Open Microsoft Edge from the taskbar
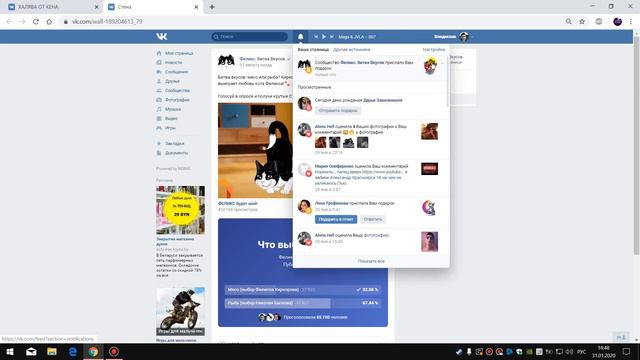Viewport: 640px width, 360px height. pyautogui.click(x=73, y=351)
